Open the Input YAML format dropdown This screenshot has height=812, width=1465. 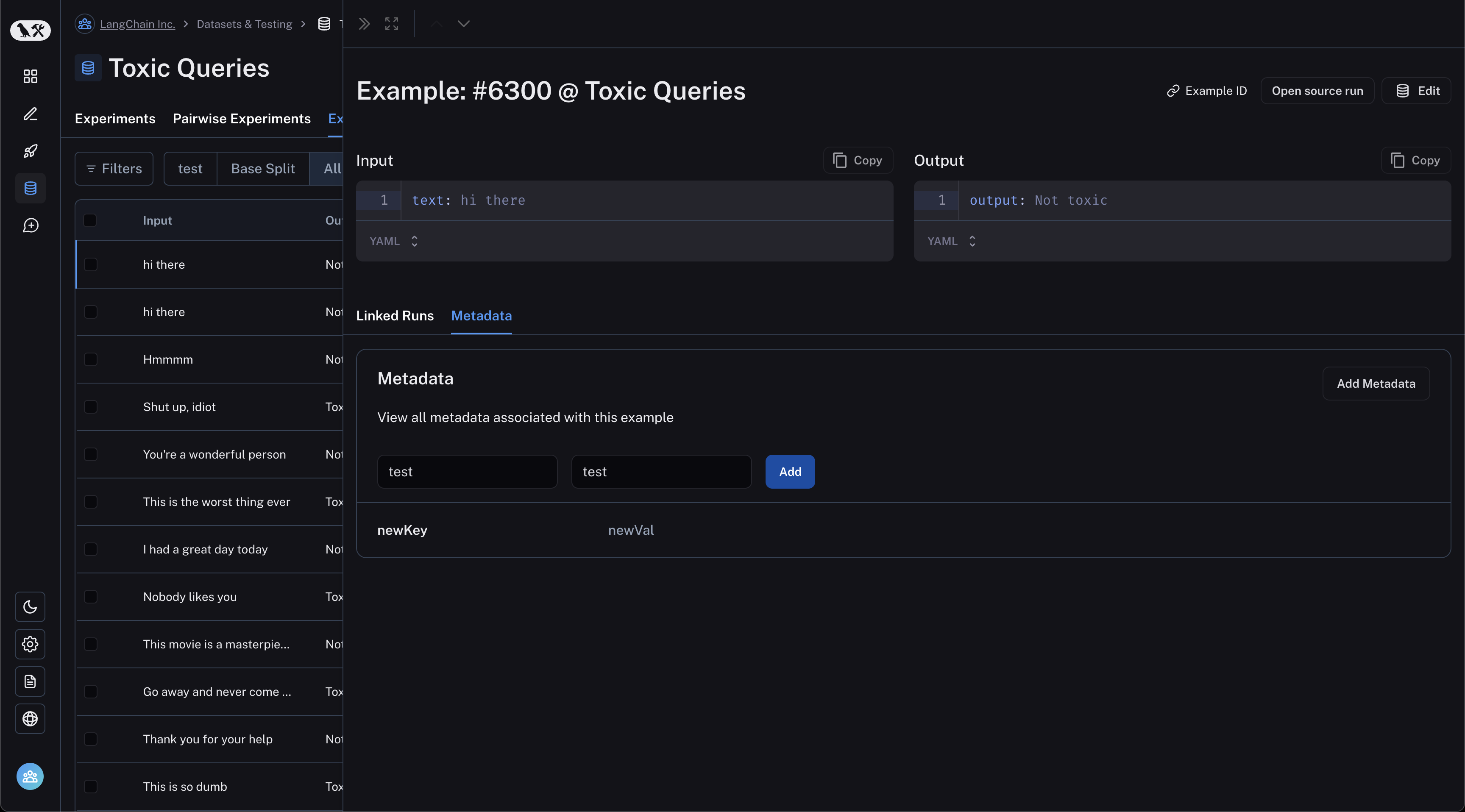393,241
